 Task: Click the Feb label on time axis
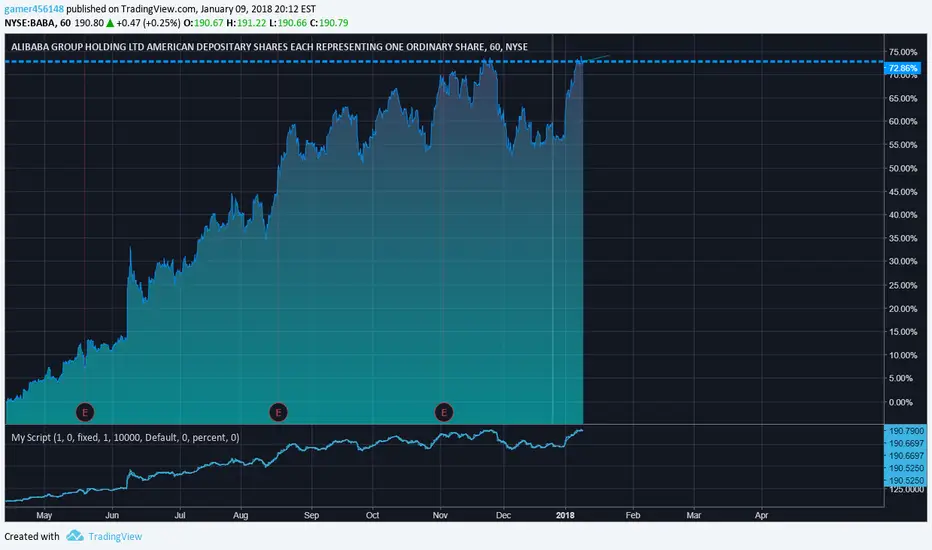633,515
